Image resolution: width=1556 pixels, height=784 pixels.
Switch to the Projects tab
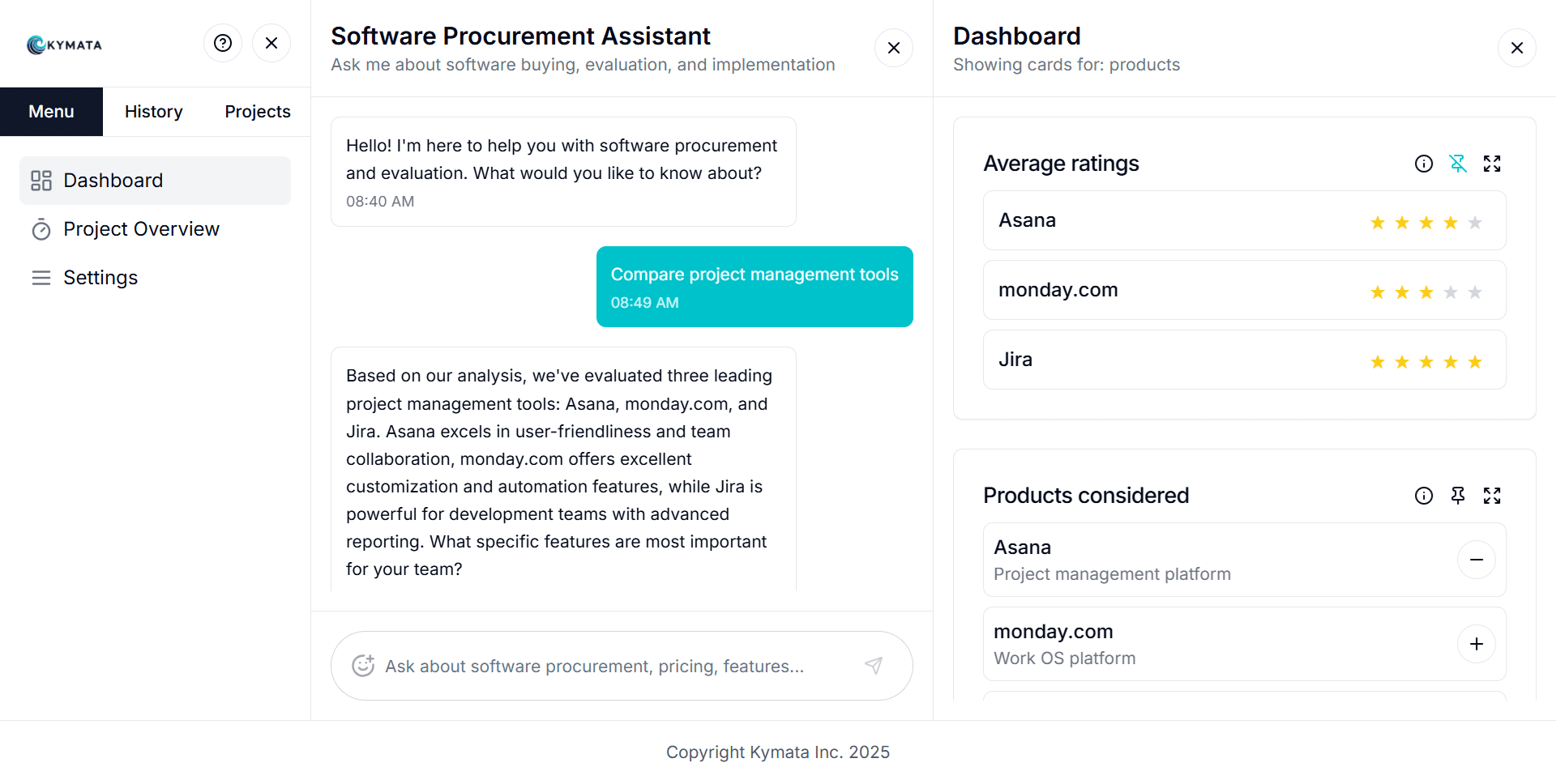point(258,112)
